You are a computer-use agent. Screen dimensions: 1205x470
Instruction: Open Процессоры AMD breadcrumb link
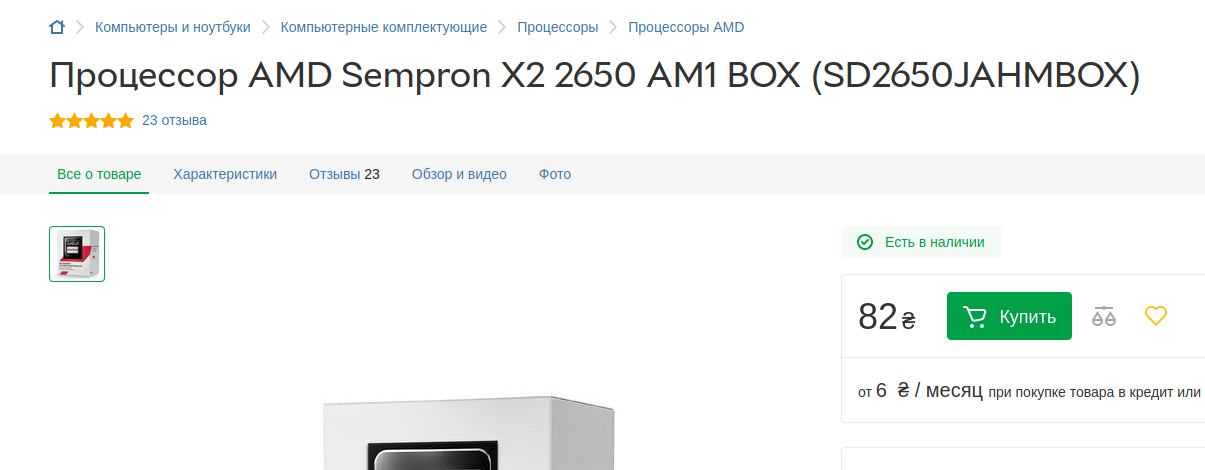(x=686, y=27)
